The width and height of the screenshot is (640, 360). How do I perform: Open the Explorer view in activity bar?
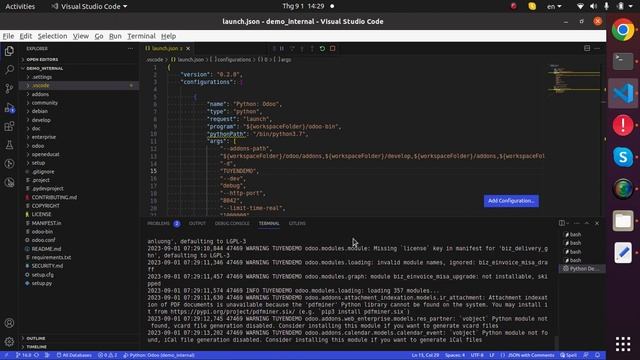click(x=9, y=51)
